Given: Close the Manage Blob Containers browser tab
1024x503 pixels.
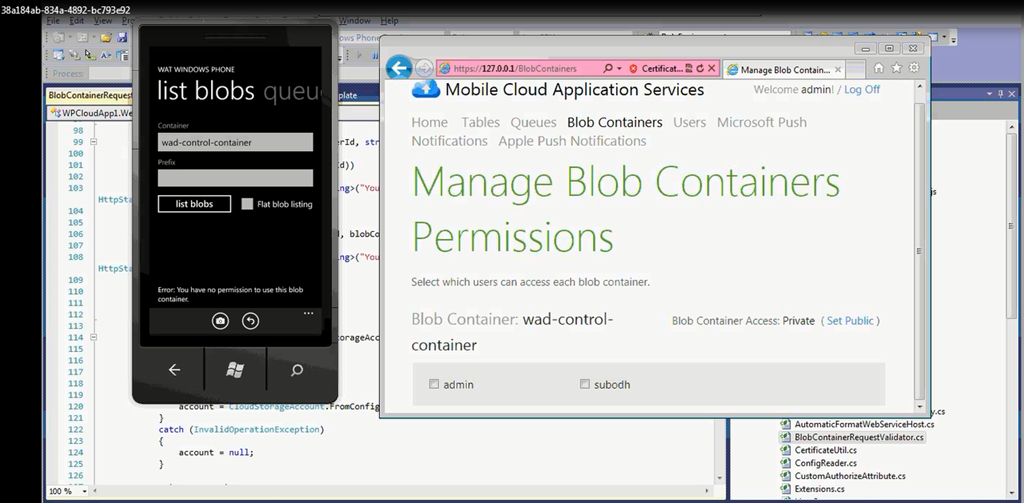Looking at the screenshot, I should coord(838,70).
